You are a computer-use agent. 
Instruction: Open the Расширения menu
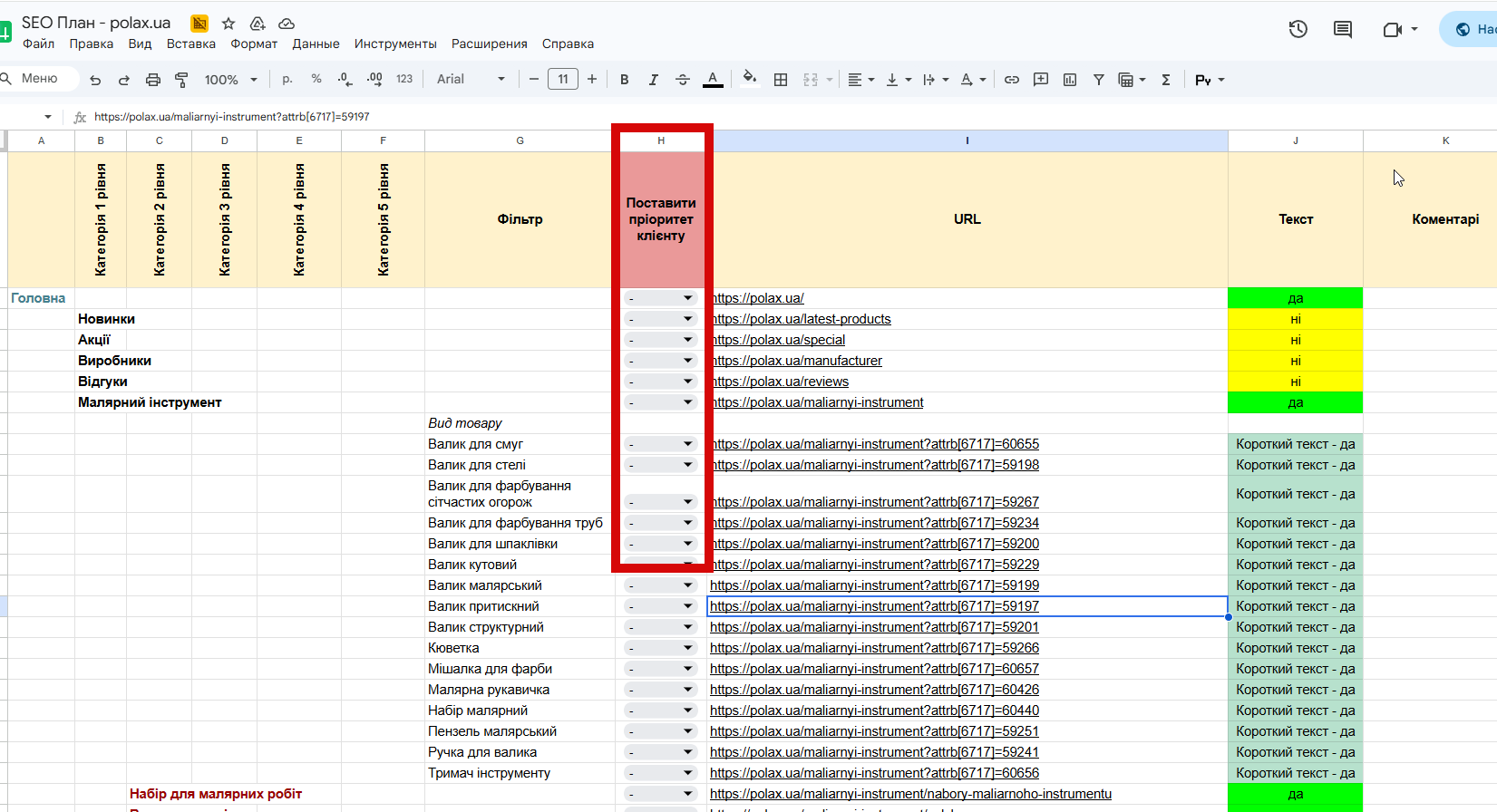[490, 43]
